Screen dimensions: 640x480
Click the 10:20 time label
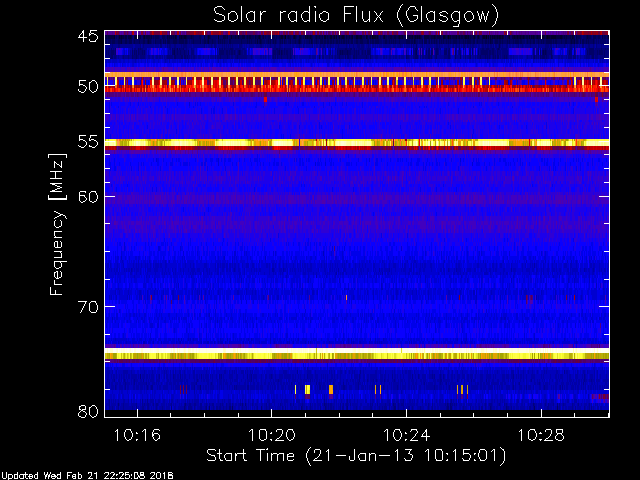[x=272, y=435]
